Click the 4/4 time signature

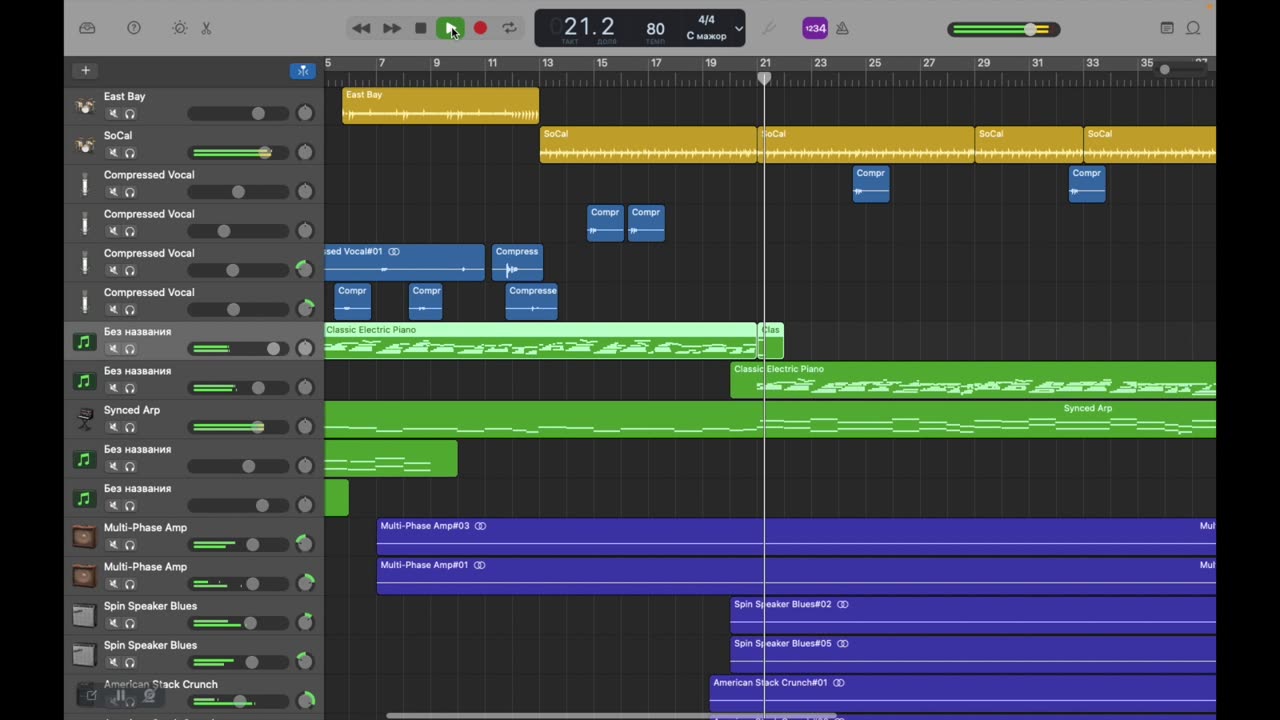tap(706, 20)
